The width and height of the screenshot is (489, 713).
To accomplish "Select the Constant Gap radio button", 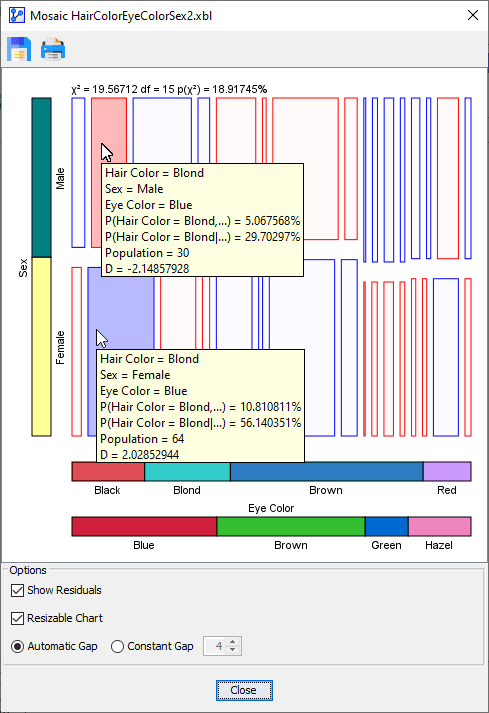I will (117, 646).
